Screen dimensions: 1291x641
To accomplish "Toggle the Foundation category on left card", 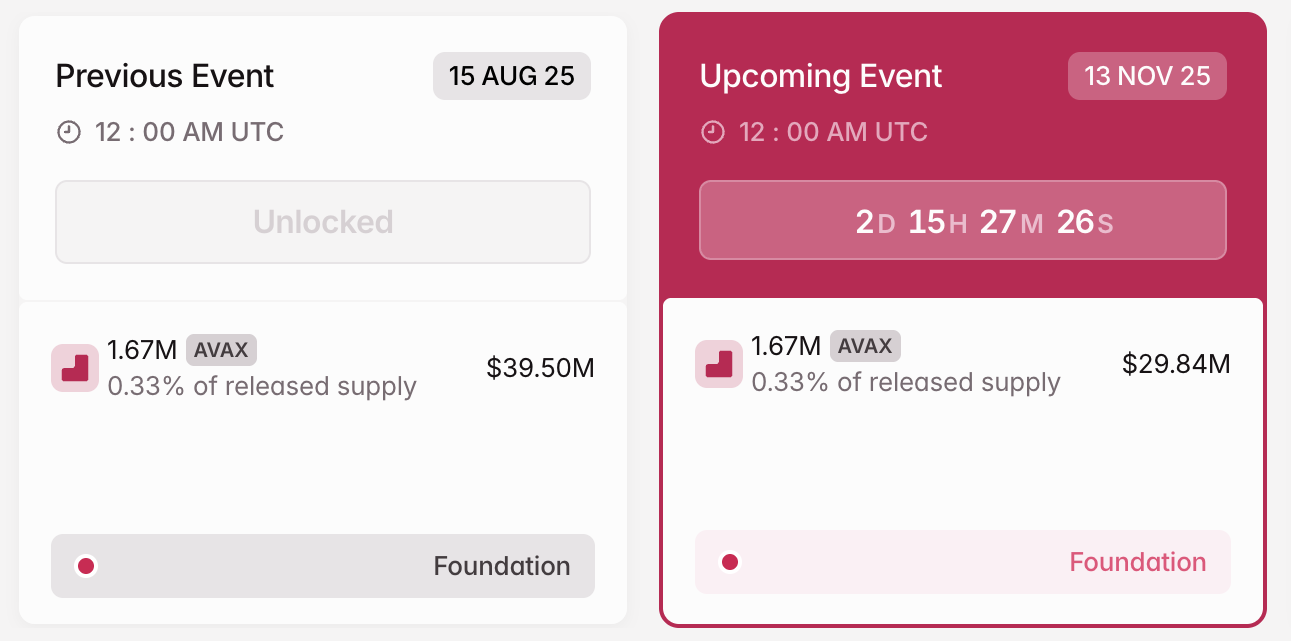I will [x=322, y=565].
